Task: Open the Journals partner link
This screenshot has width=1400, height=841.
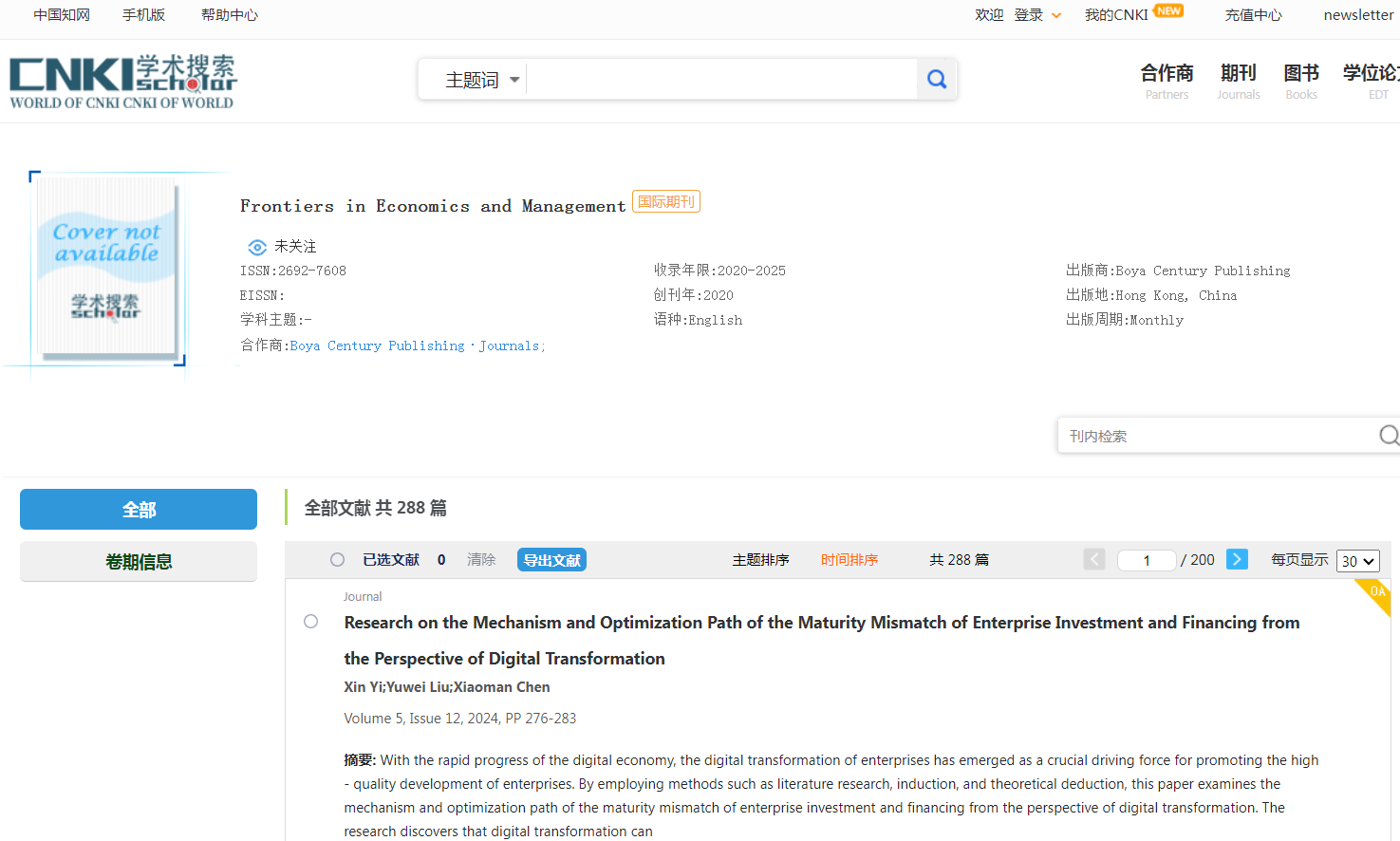Action: pyautogui.click(x=509, y=346)
